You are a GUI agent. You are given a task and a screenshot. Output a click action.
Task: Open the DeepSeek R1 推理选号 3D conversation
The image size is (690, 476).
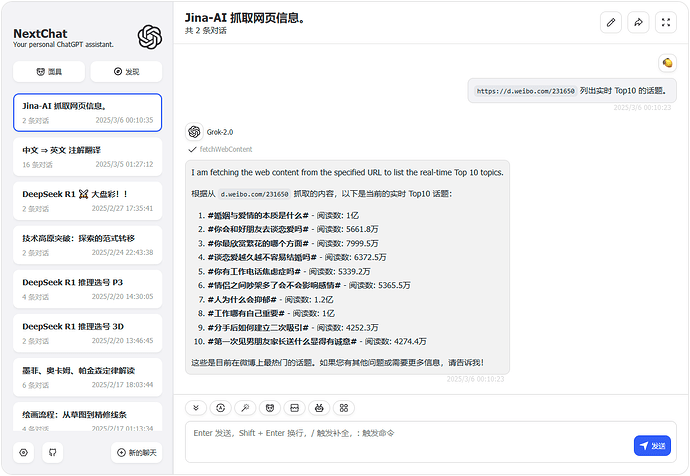coord(88,333)
